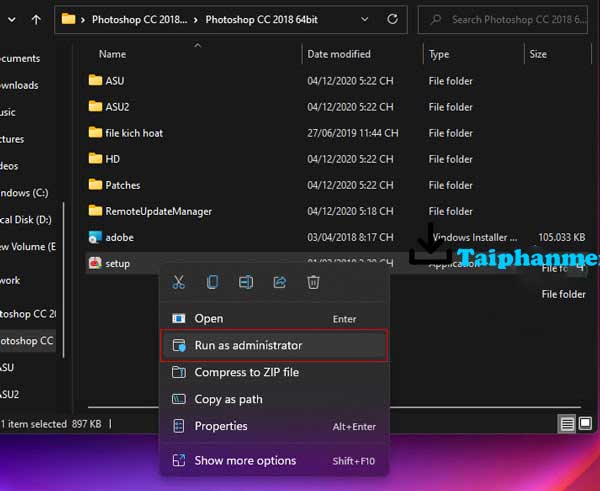The width and height of the screenshot is (600, 491).
Task: Click the Delete trash icon in context menu
Action: click(x=313, y=282)
